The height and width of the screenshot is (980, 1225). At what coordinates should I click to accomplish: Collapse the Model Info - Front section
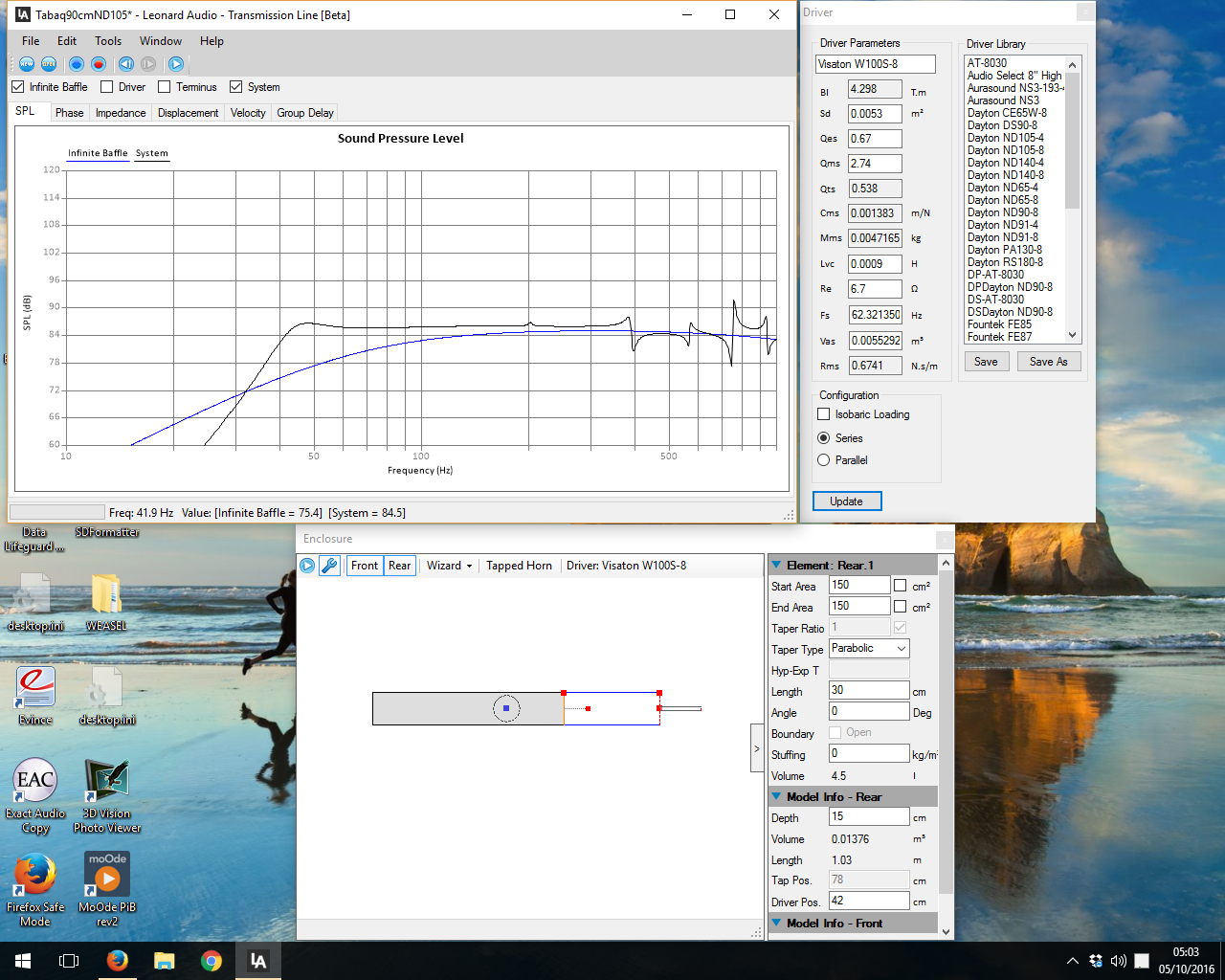coord(776,924)
